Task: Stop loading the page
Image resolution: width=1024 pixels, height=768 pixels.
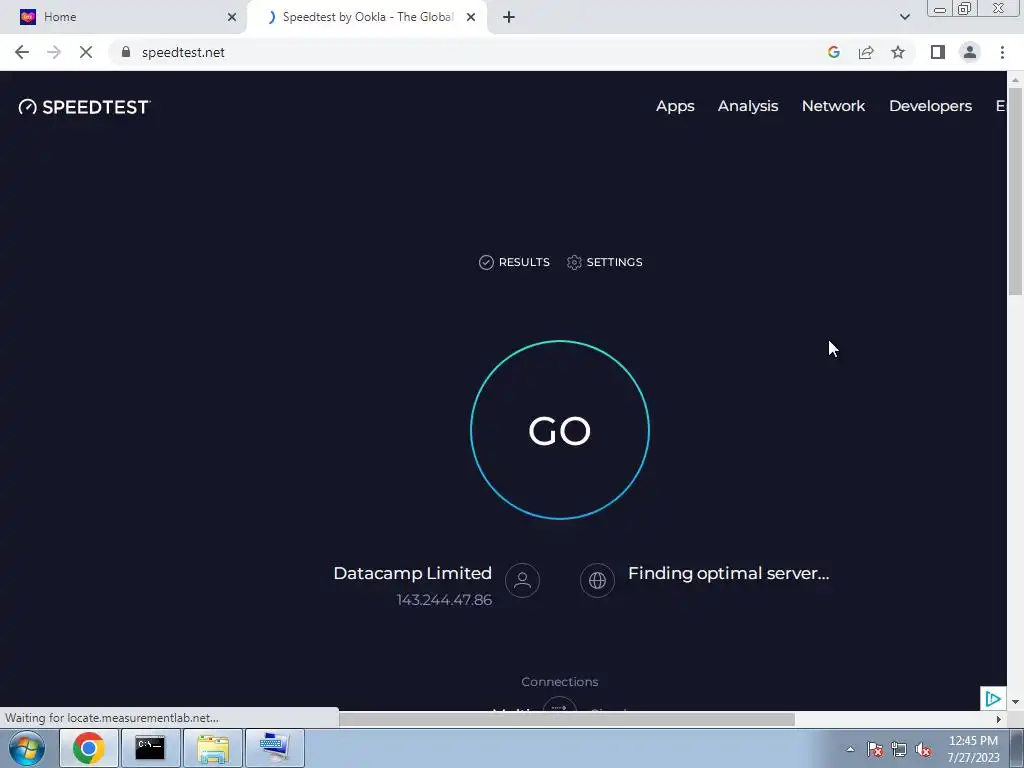Action: [x=86, y=52]
